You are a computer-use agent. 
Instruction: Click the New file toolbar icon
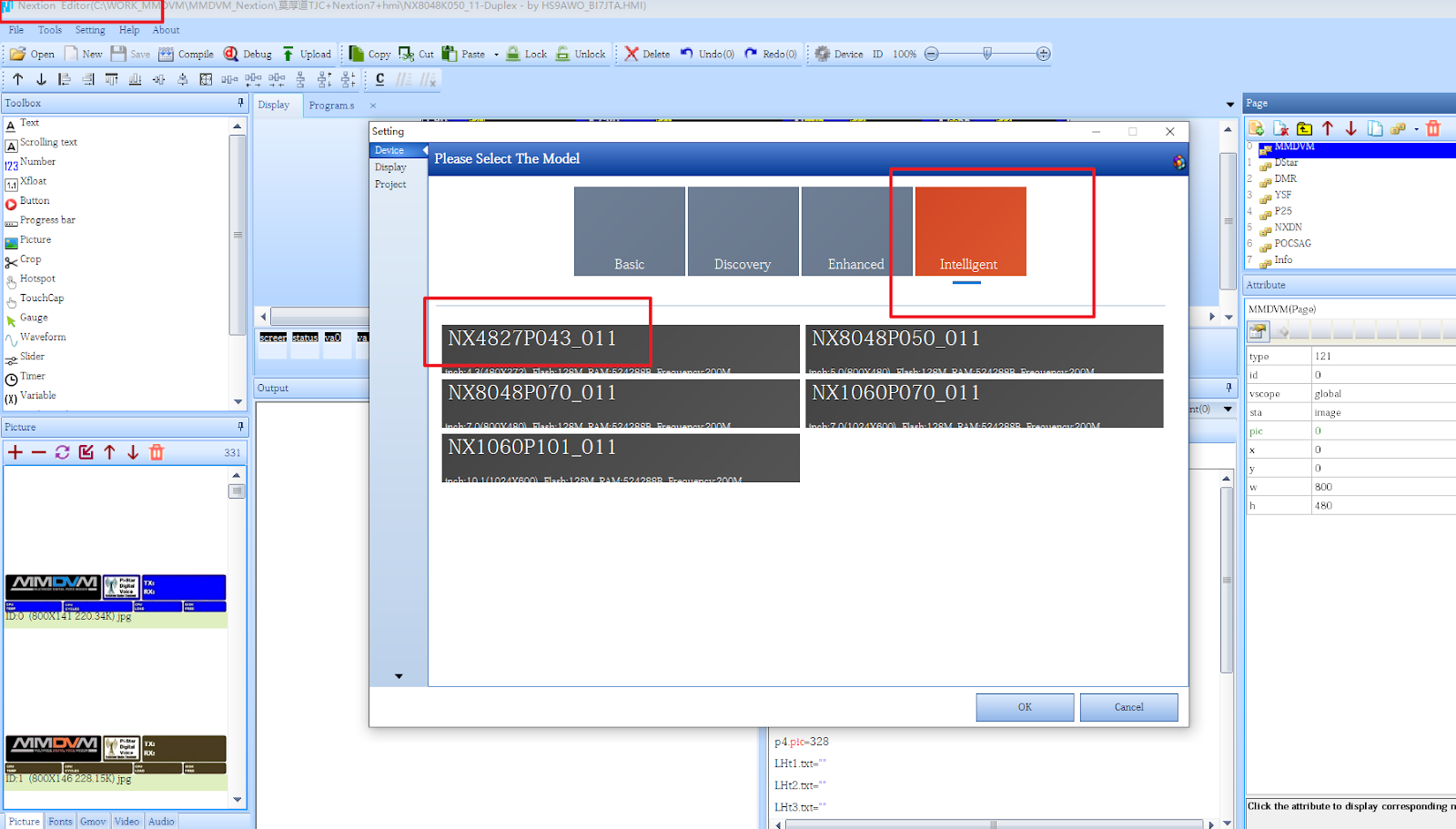[71, 54]
